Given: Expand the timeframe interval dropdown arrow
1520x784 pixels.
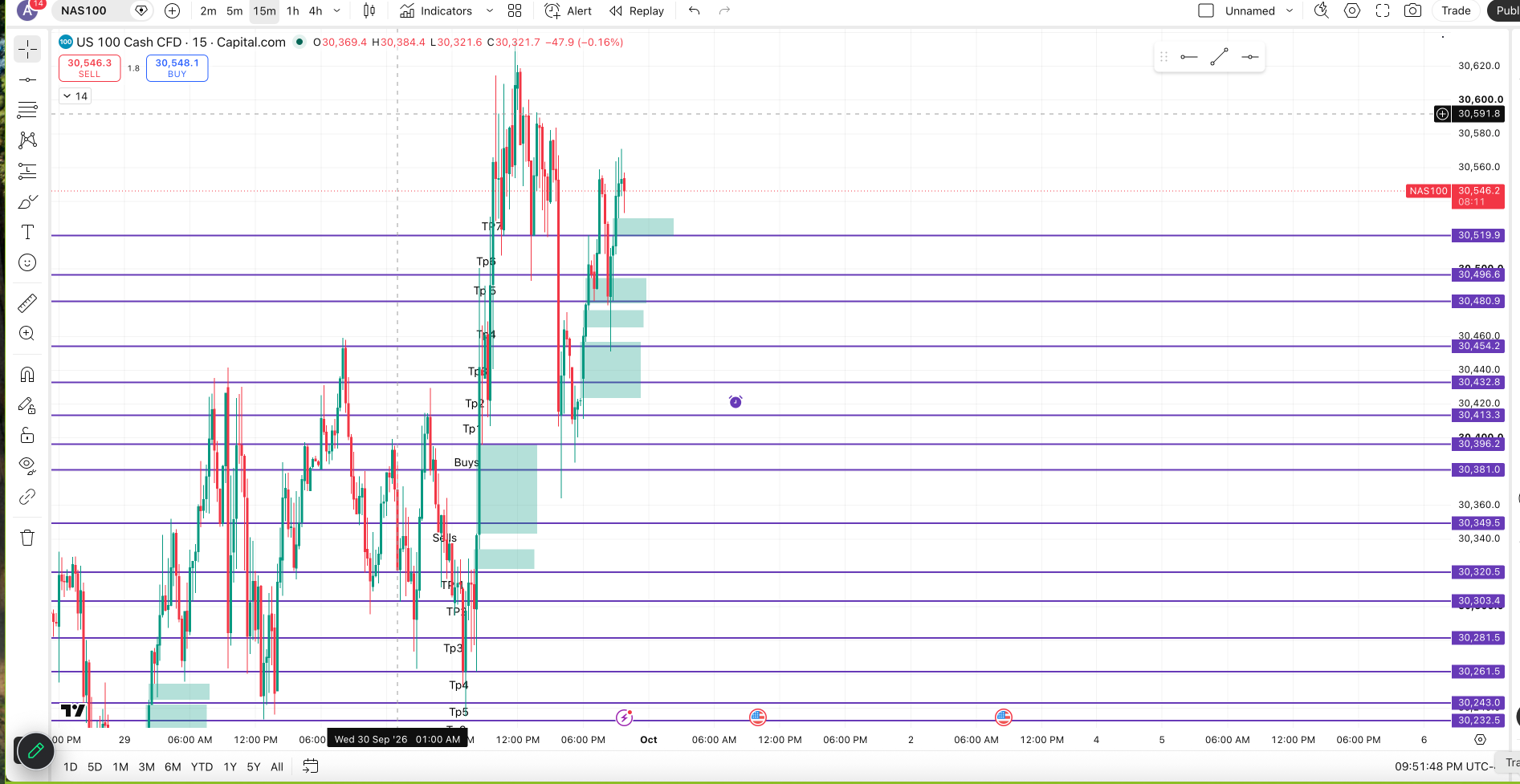Looking at the screenshot, I should [336, 10].
